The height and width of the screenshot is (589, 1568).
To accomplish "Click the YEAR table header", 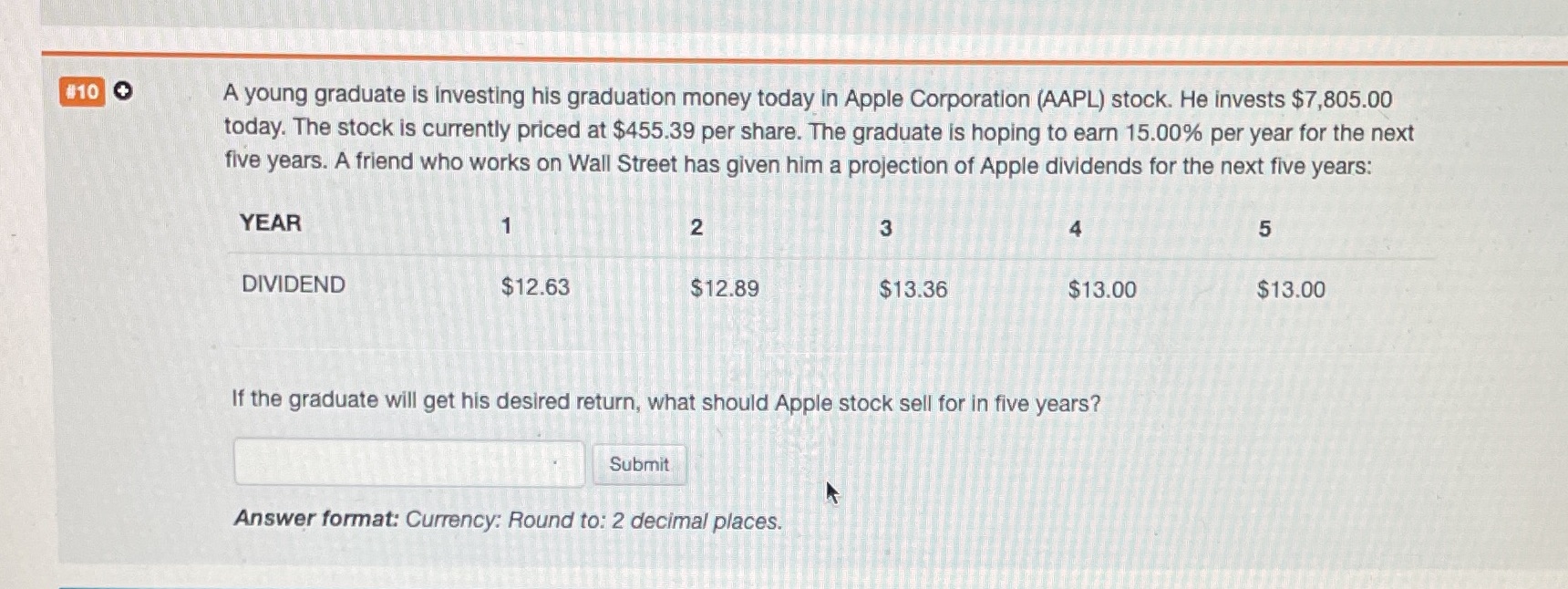I will 269,224.
